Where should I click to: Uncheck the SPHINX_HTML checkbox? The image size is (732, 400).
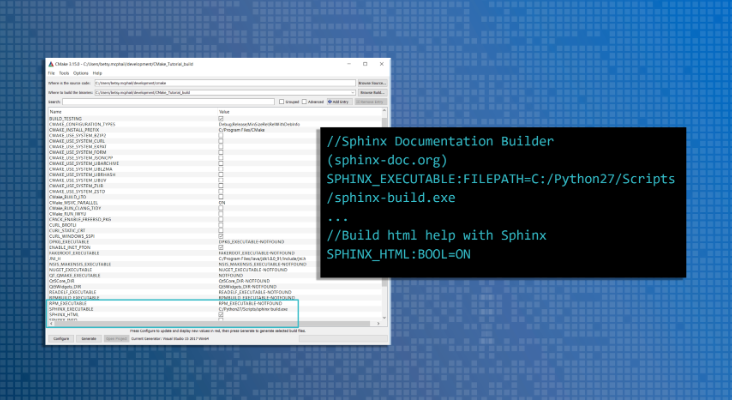[x=221, y=315]
